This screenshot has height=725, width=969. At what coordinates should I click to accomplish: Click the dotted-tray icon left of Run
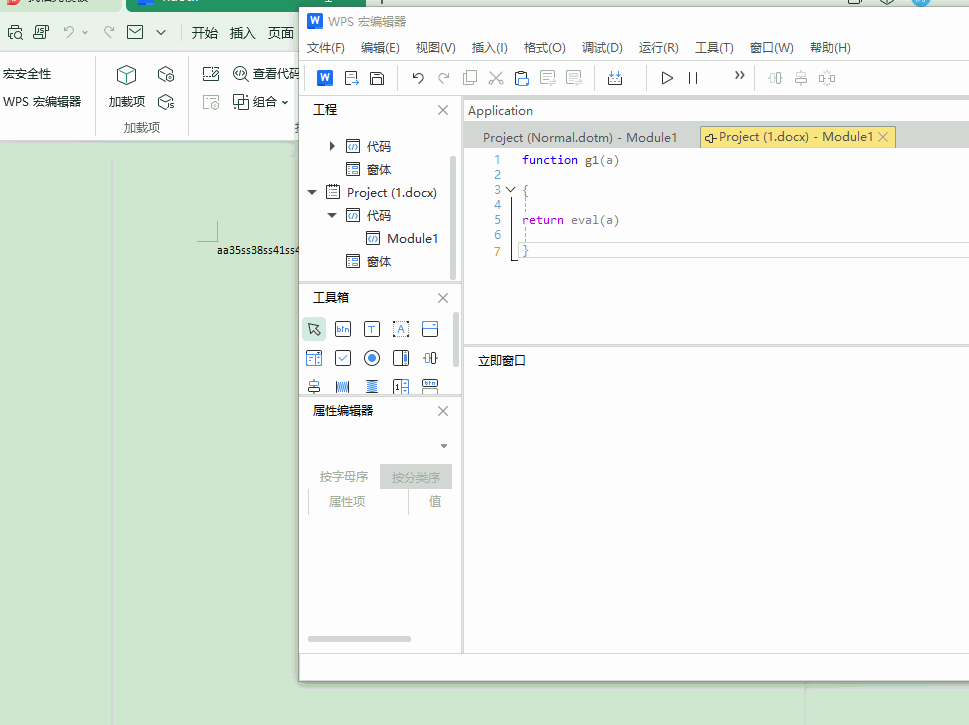coord(615,78)
